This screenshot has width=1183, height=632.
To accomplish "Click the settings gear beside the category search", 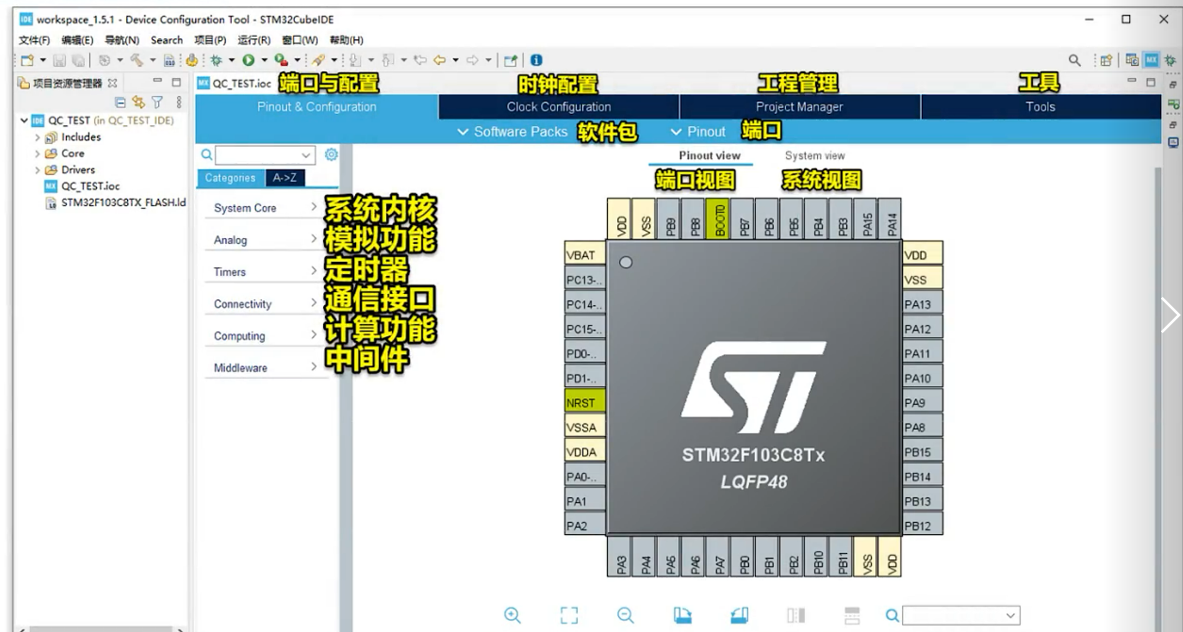I will pos(331,155).
